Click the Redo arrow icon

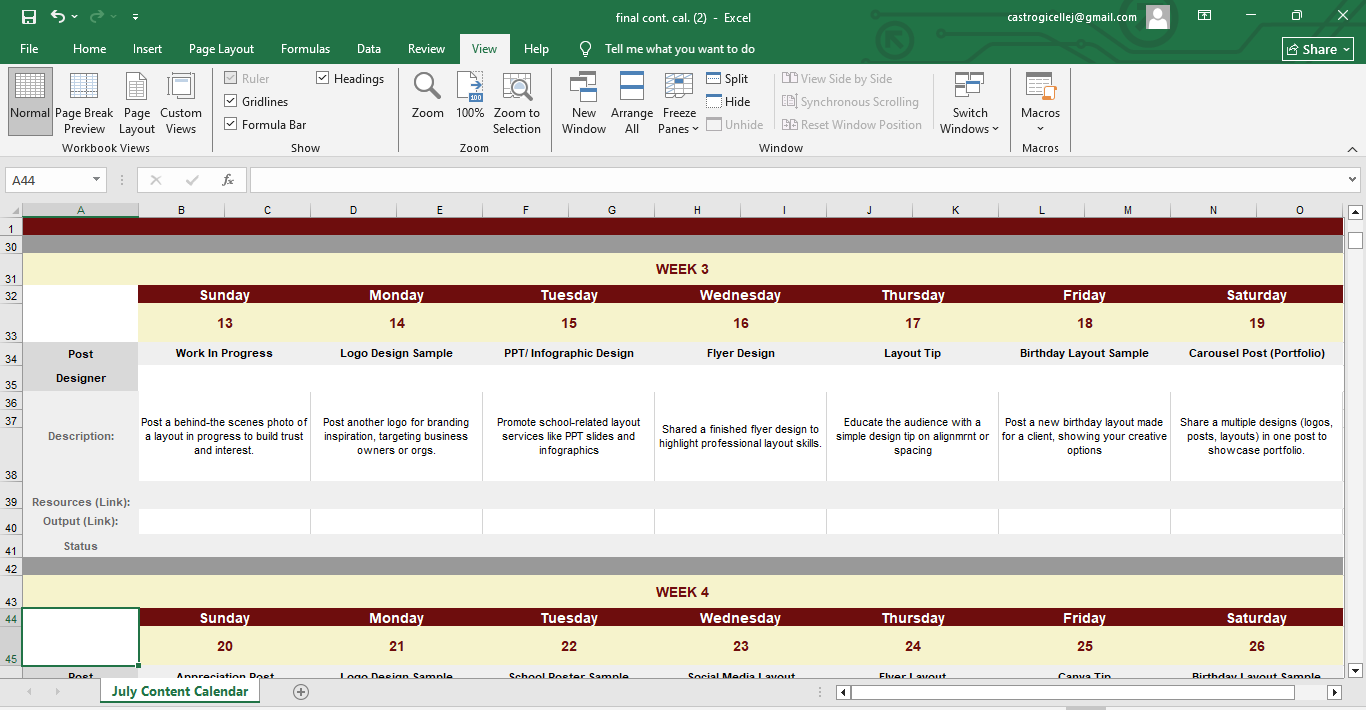[x=97, y=17]
